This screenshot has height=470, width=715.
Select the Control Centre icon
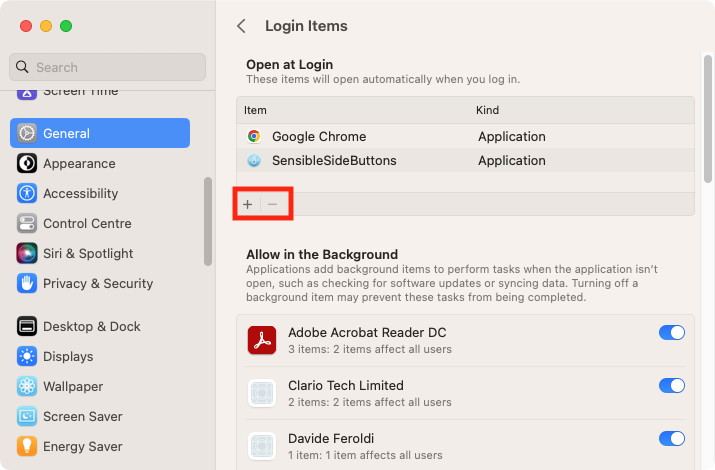coord(27,223)
